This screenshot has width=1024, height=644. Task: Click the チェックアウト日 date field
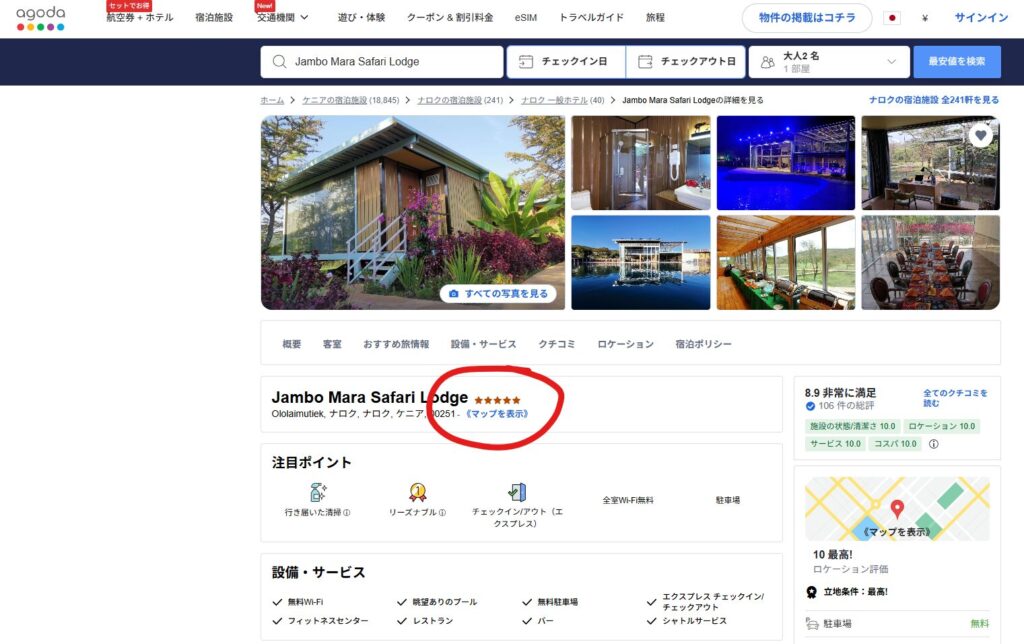[686, 61]
